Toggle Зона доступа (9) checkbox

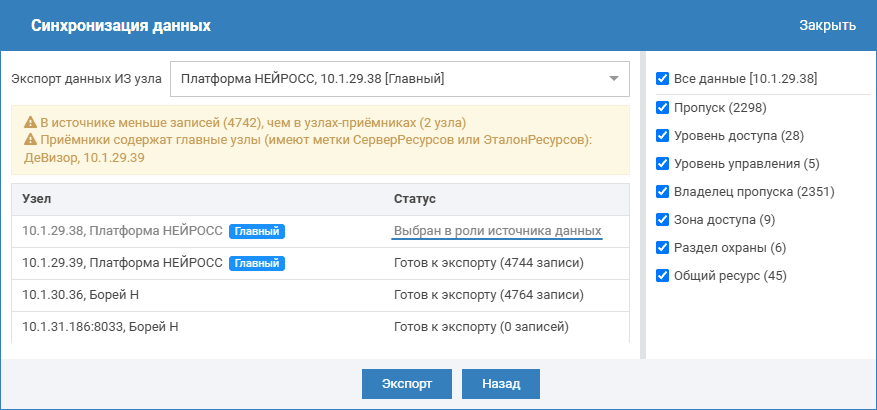pos(663,220)
